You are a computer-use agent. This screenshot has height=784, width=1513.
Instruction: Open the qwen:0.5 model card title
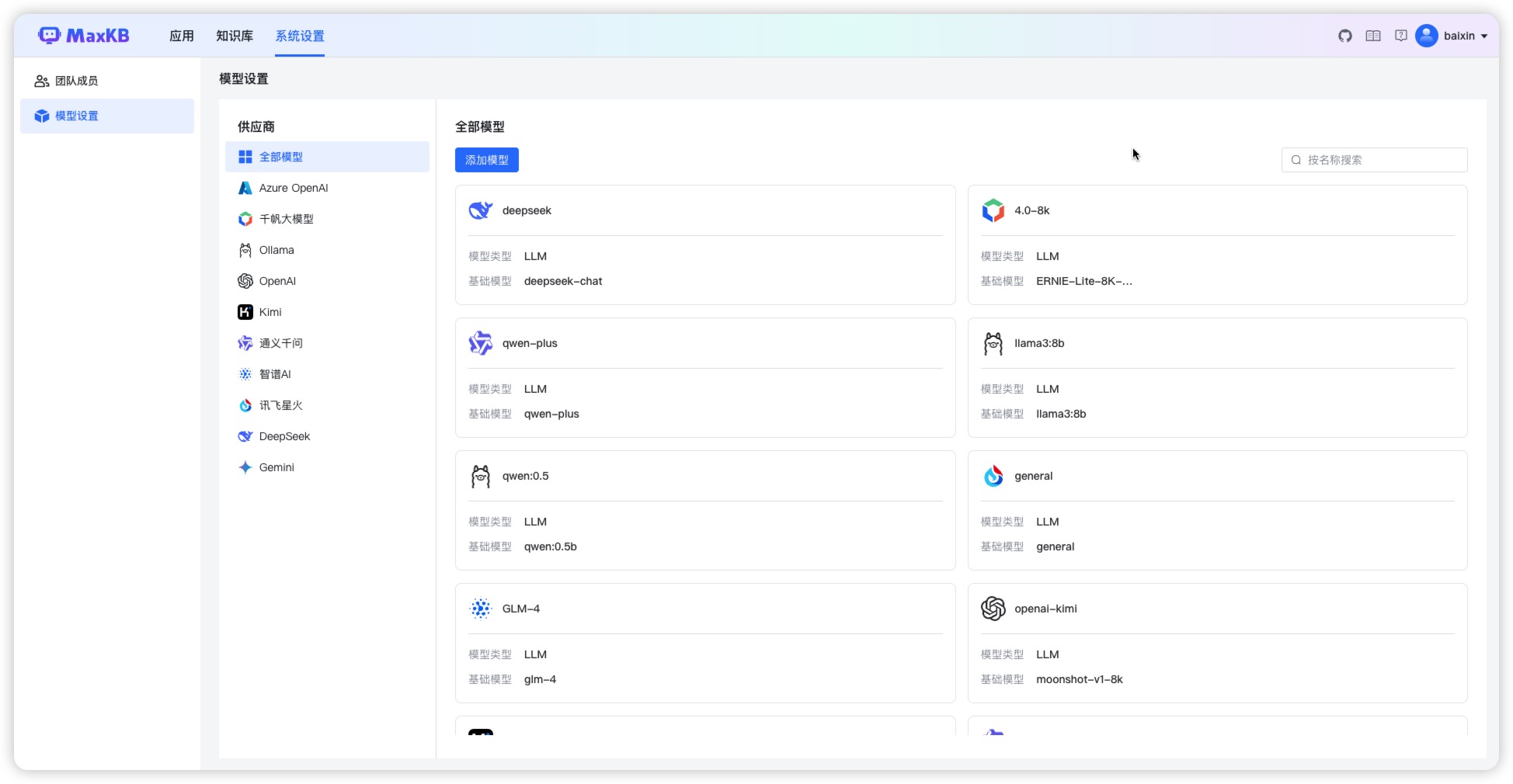pyautogui.click(x=525, y=476)
